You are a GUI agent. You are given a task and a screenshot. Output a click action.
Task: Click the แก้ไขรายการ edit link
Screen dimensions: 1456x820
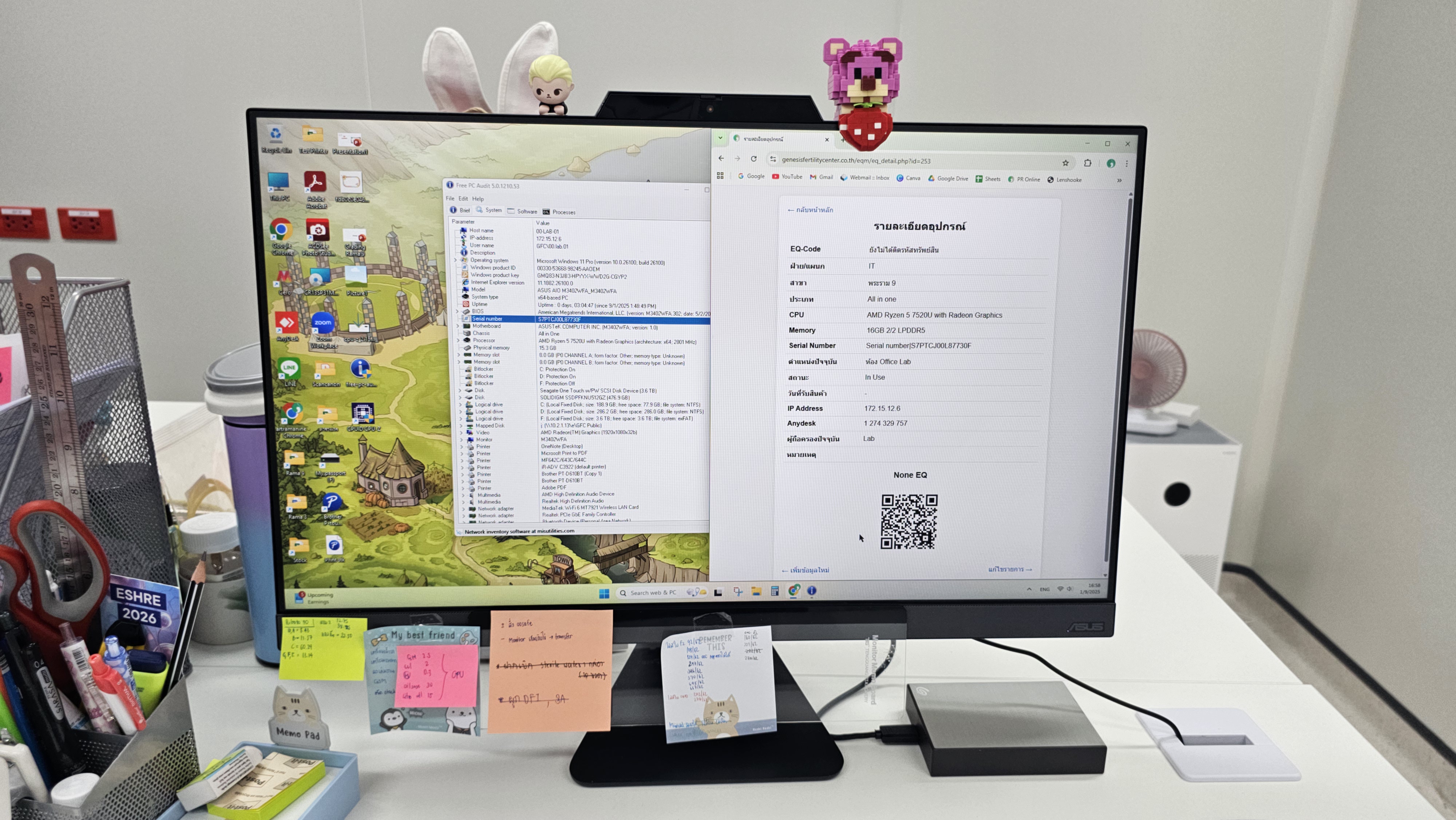[x=1009, y=569]
